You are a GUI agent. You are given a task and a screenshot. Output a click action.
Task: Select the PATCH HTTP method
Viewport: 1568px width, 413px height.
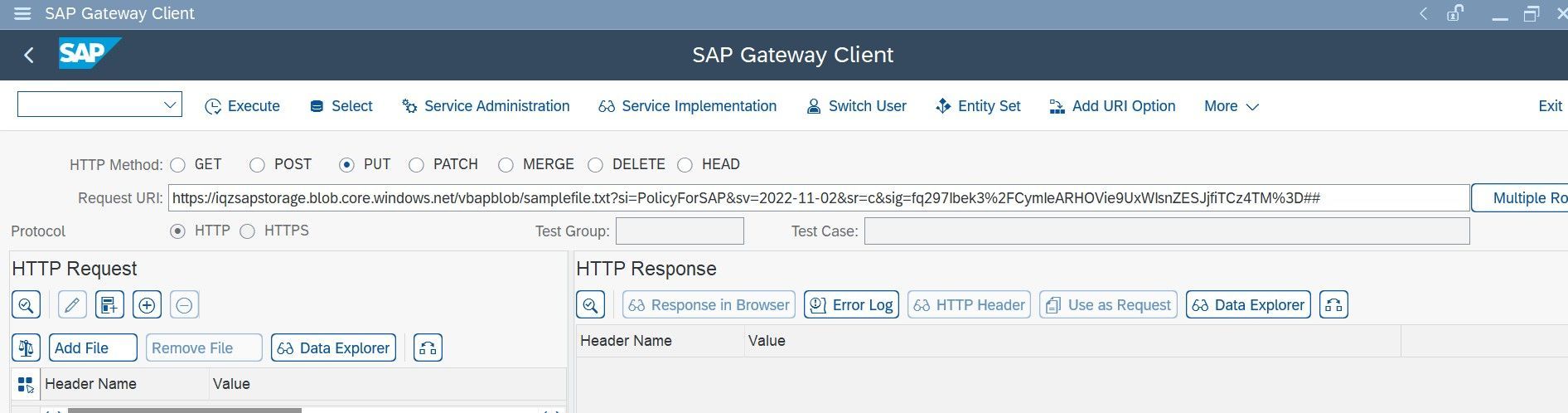click(416, 165)
